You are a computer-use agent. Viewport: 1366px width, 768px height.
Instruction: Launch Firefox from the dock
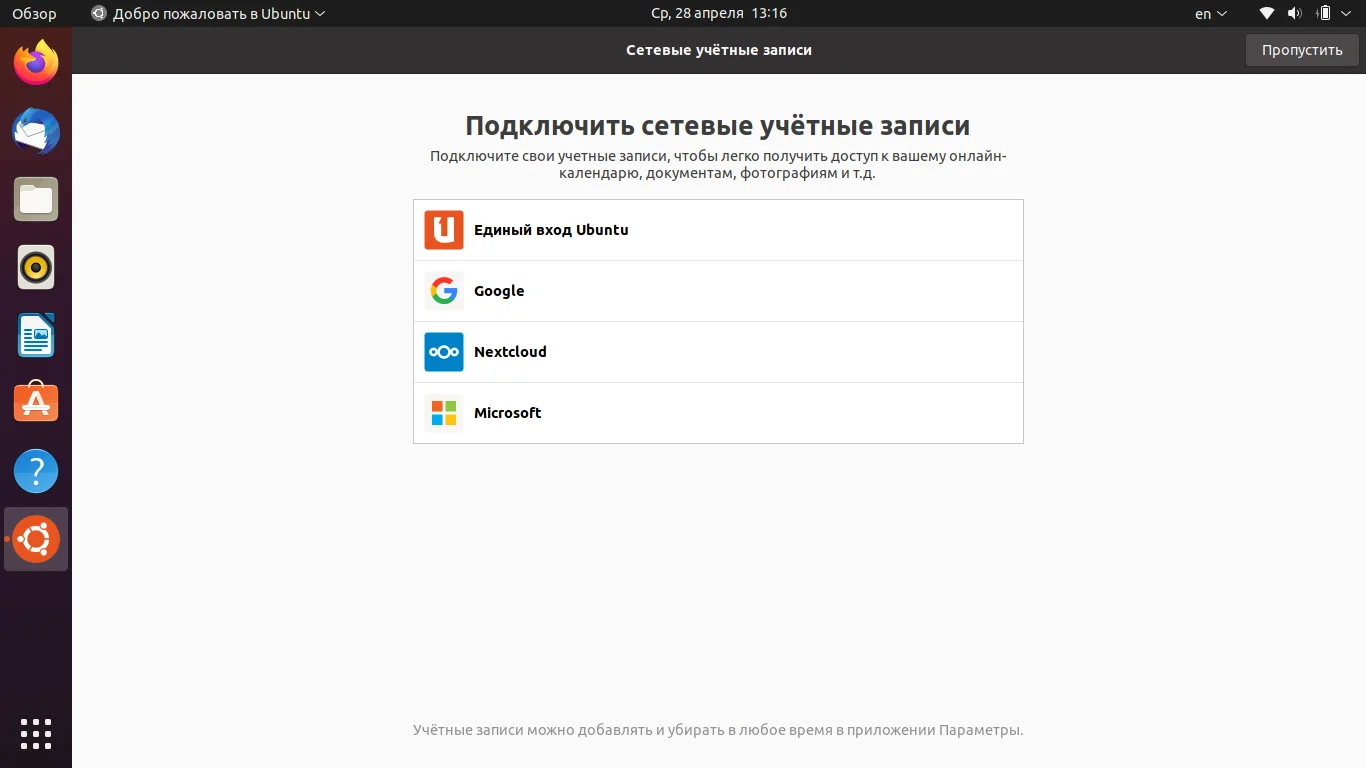(x=36, y=63)
